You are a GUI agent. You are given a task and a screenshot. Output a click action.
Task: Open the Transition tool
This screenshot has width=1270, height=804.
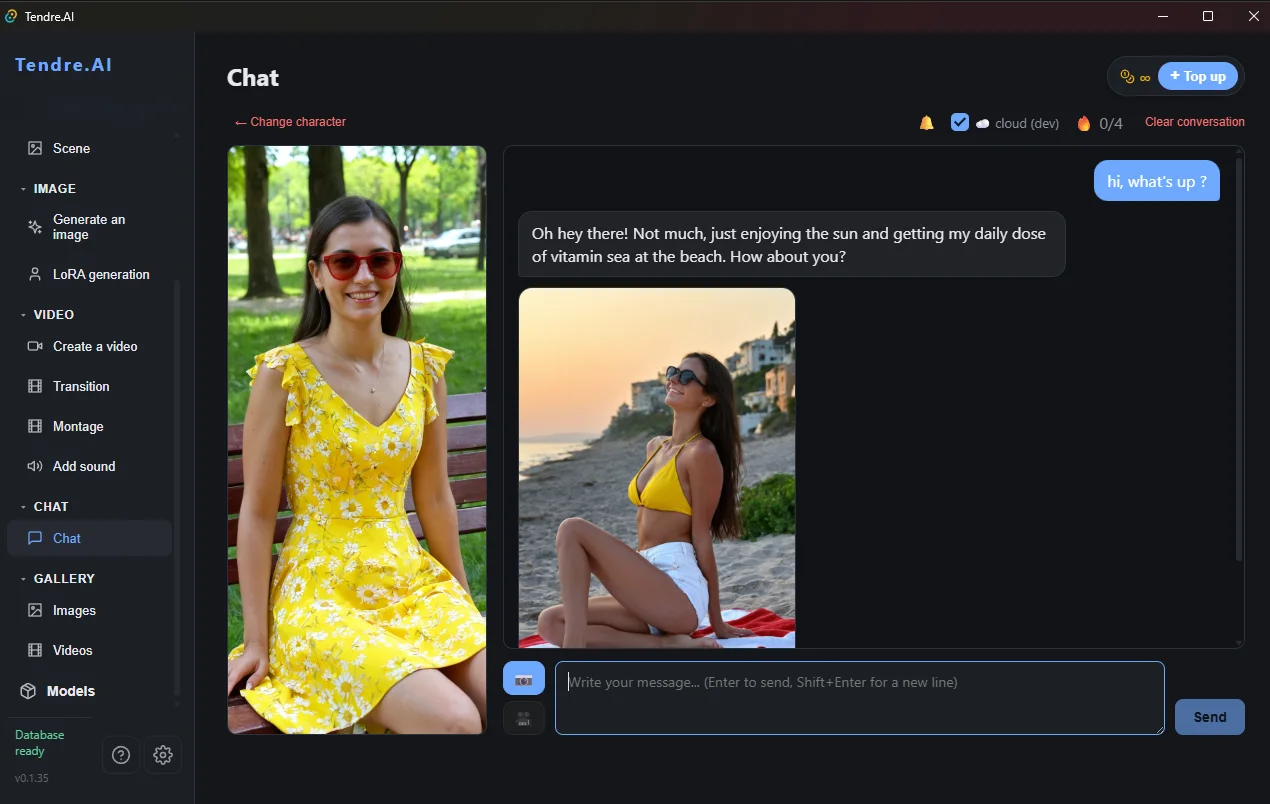[89, 386]
